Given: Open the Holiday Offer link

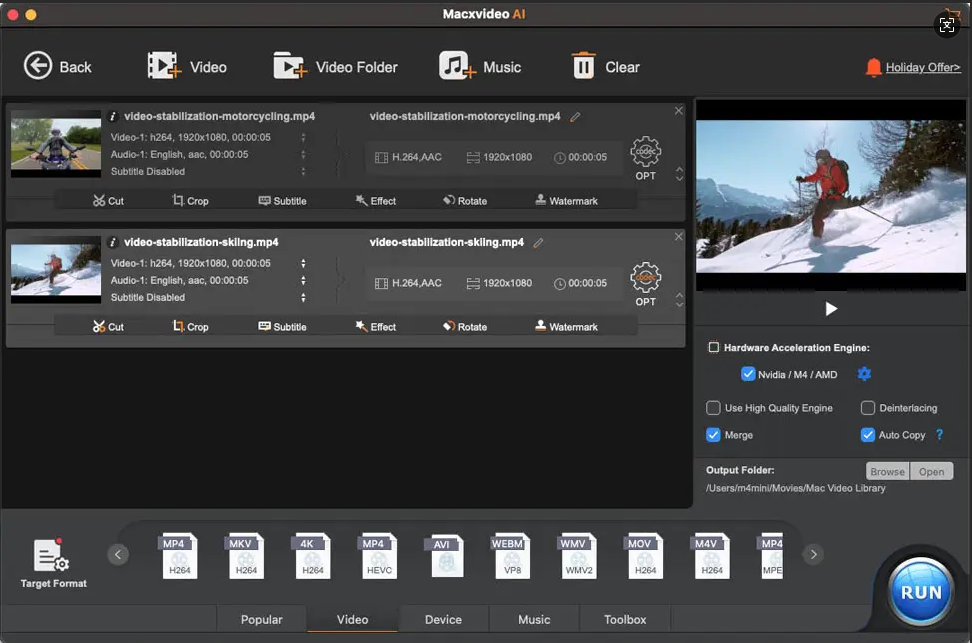Looking at the screenshot, I should point(922,67).
